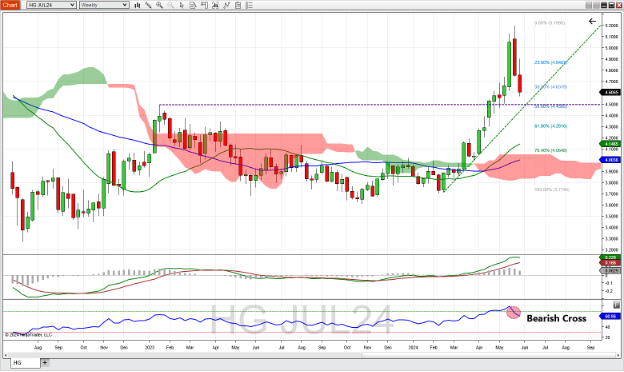Click the blue RSI value marker

(610, 316)
